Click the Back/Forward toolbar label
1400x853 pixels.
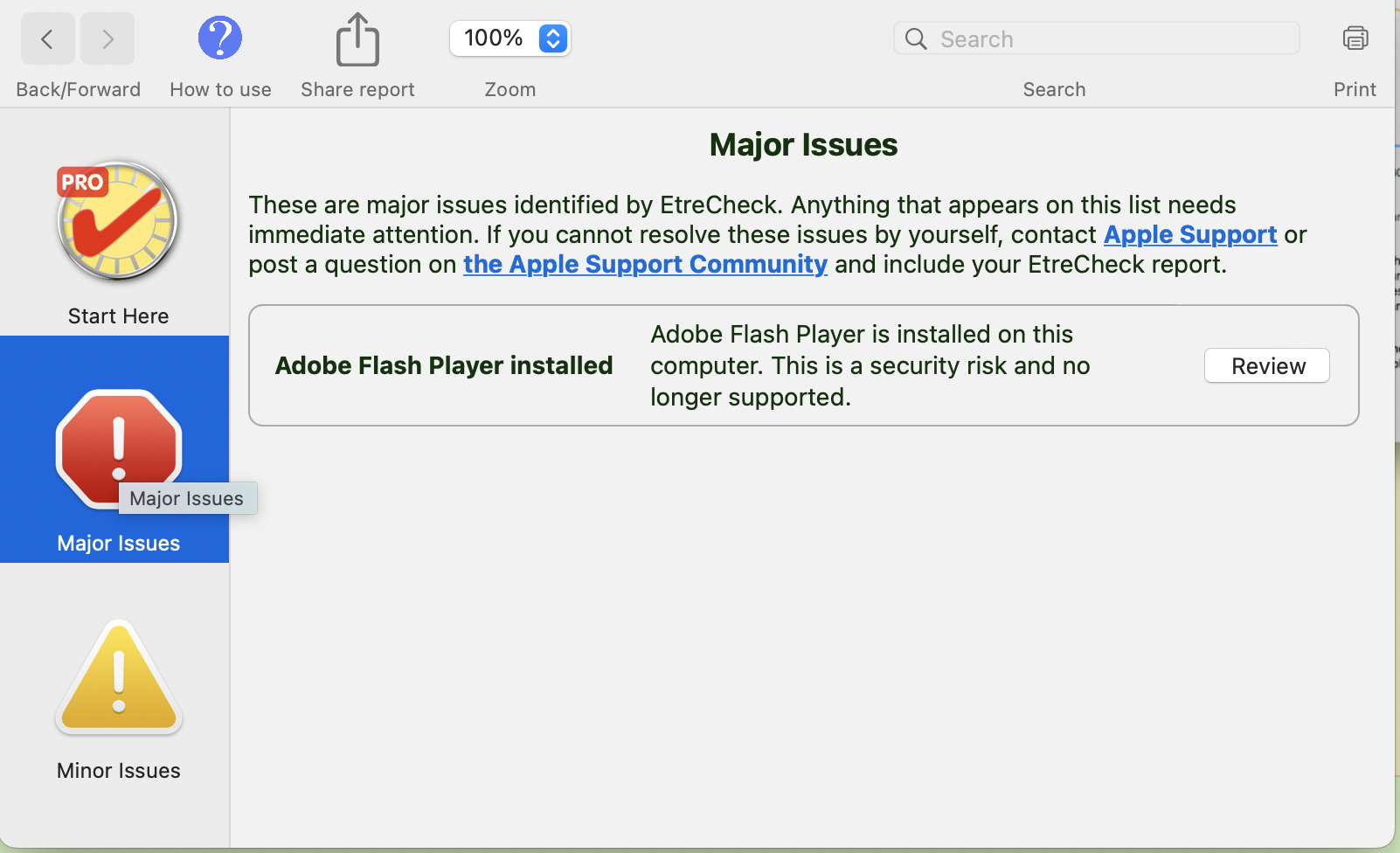(79, 90)
